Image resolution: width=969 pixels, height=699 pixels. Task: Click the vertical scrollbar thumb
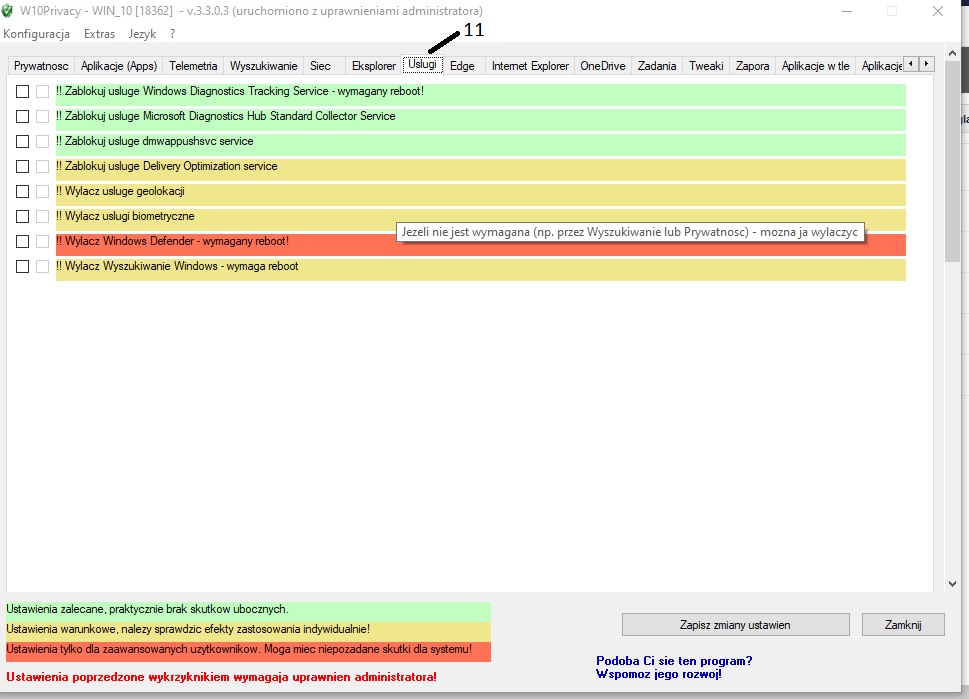pos(952,163)
